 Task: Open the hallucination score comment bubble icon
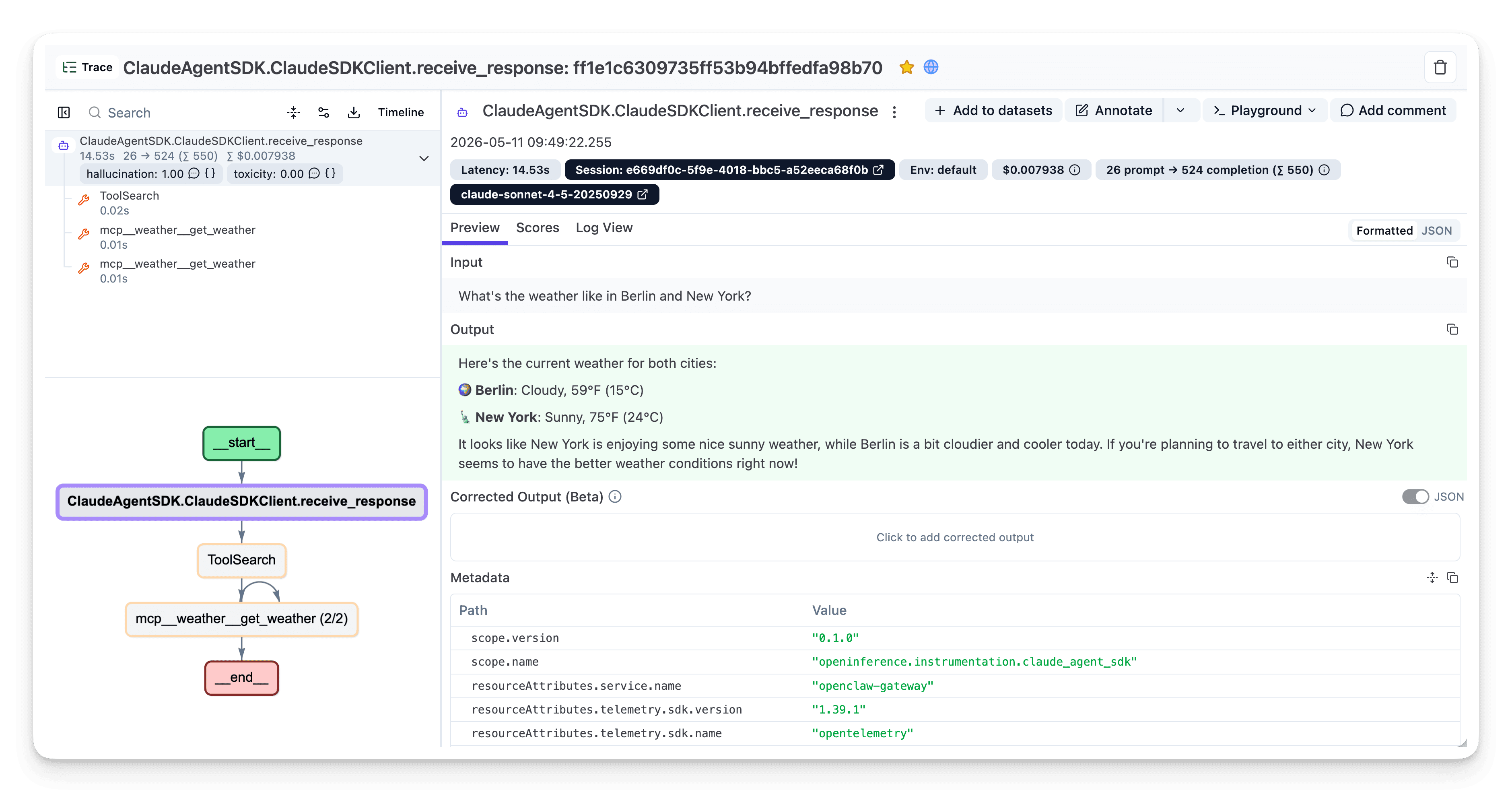point(194,173)
